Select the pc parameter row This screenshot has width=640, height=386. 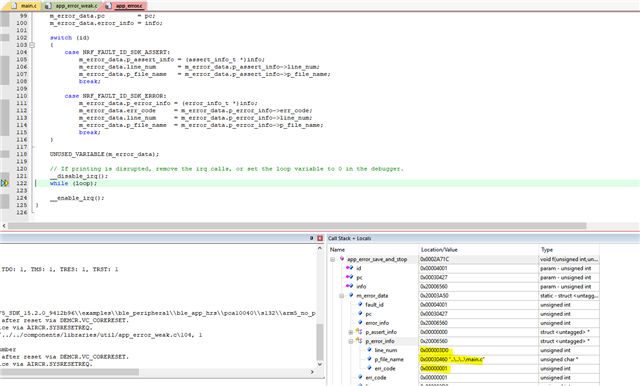pyautogui.click(x=464, y=277)
